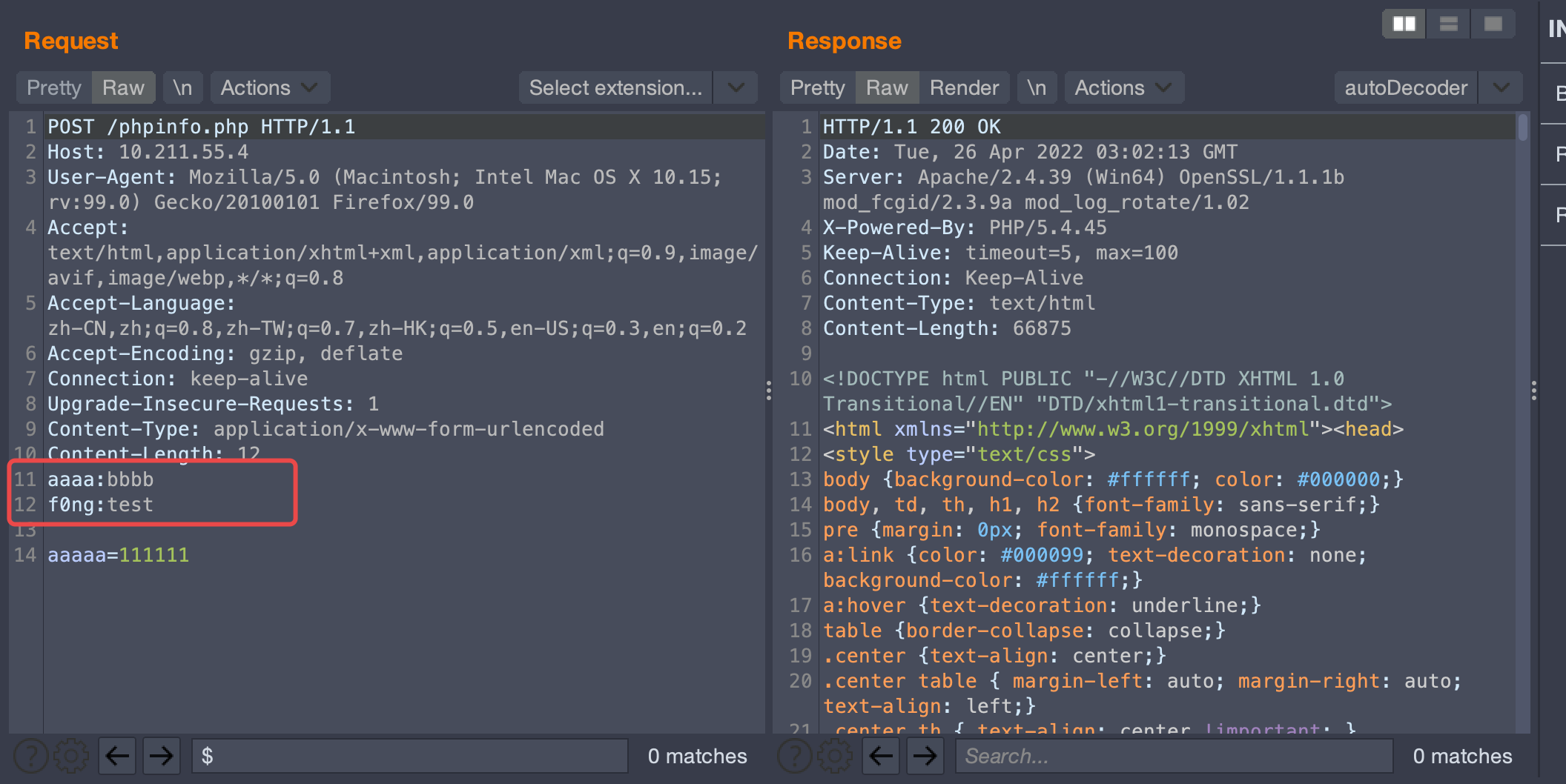Go to next match in response
This screenshot has width=1566, height=784.
pos(925,756)
